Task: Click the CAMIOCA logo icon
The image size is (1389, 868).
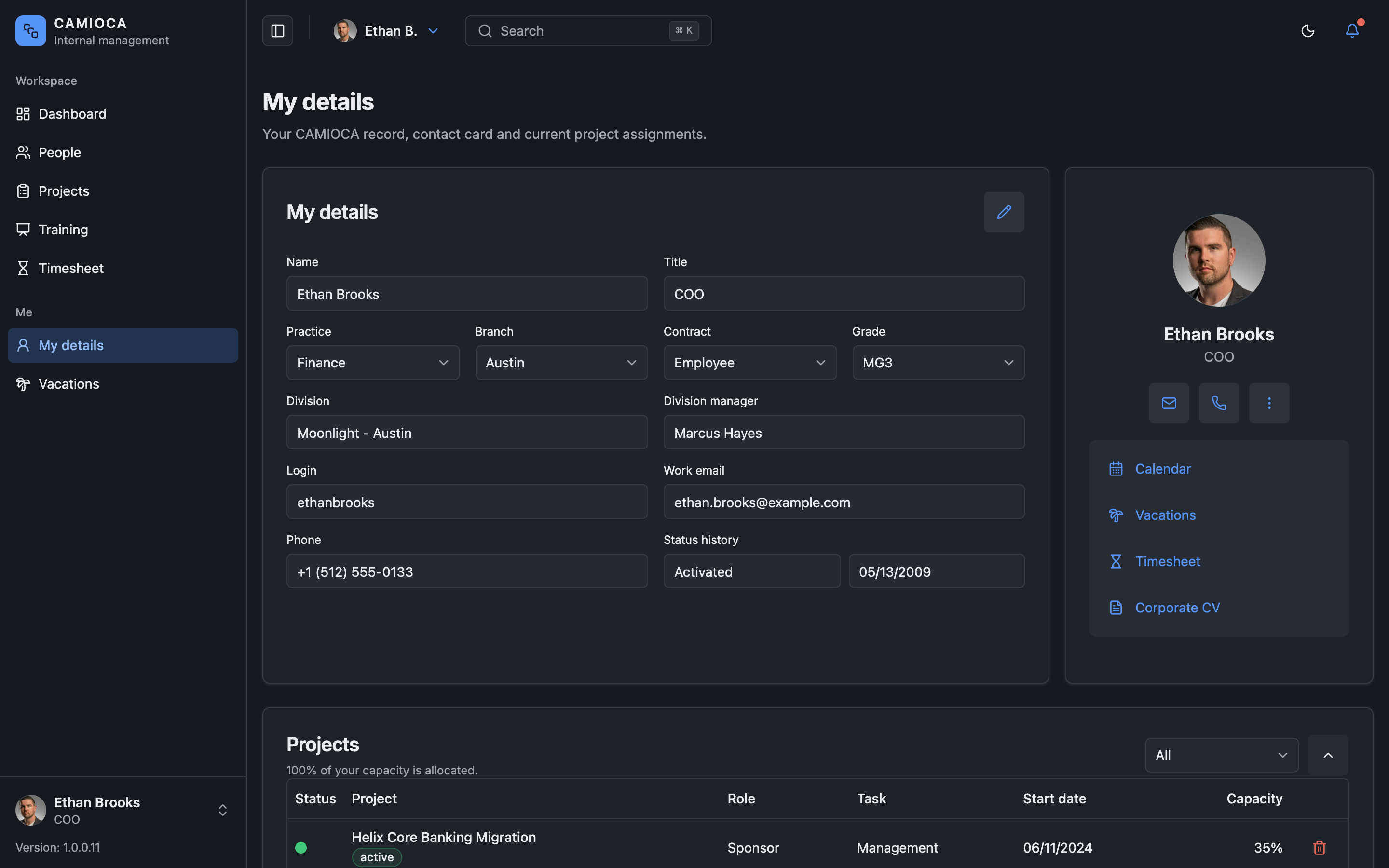Action: [31, 31]
